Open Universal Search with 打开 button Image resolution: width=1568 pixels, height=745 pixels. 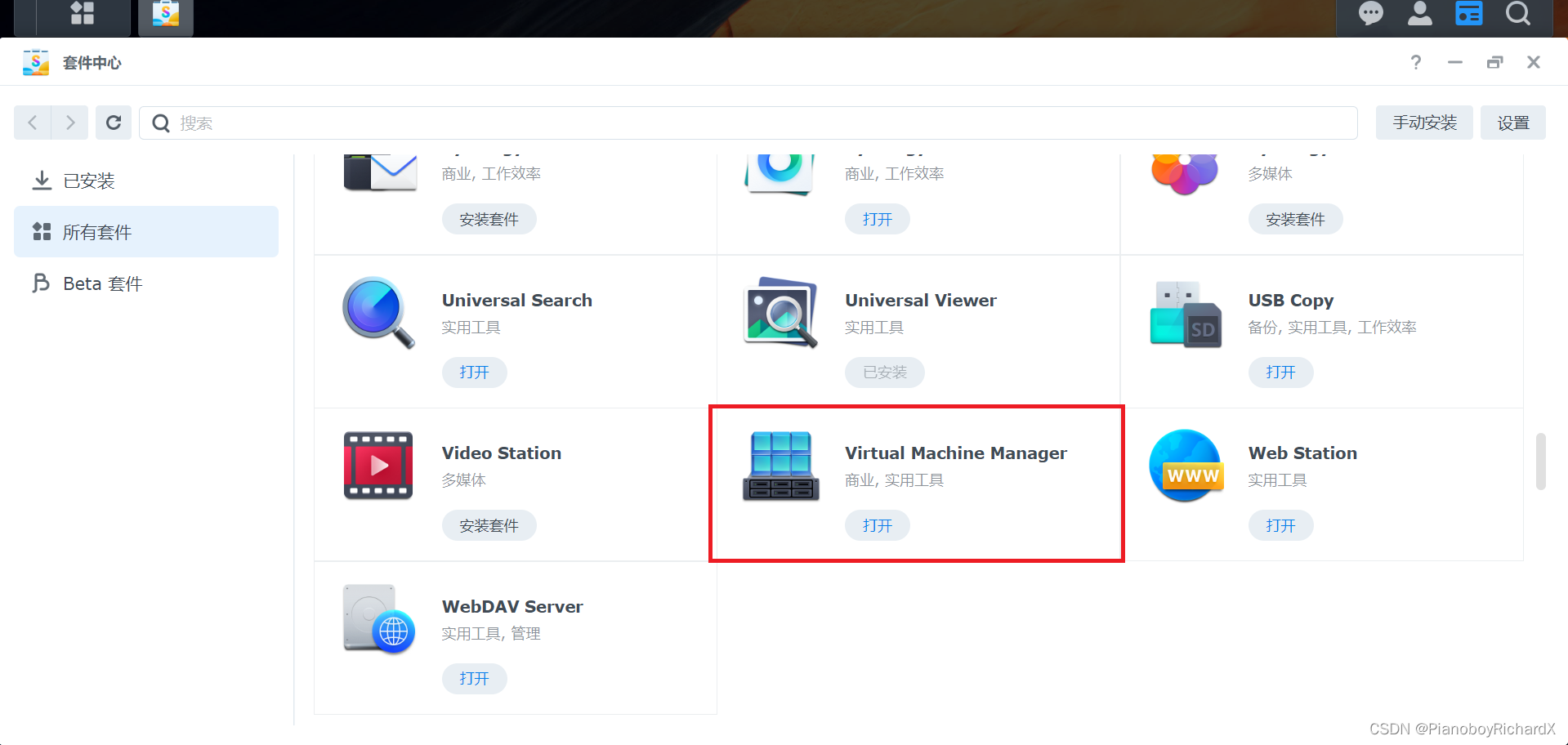pos(475,372)
